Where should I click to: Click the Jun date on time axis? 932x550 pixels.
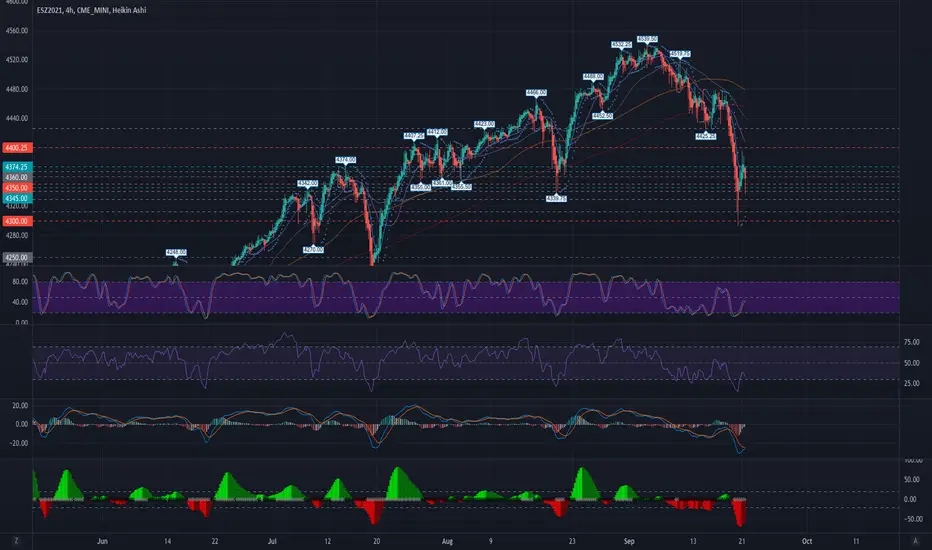[102, 541]
